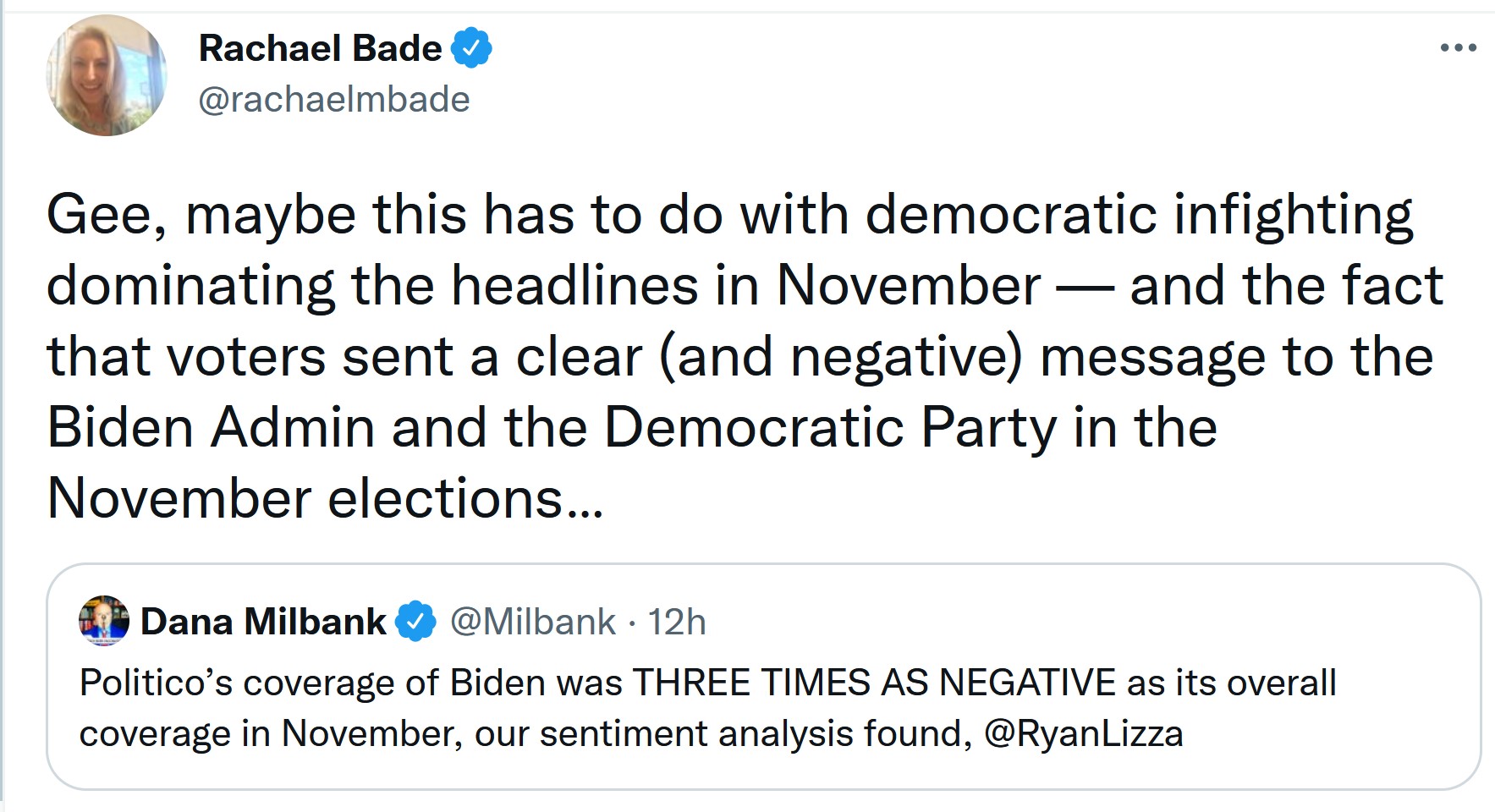1495x812 pixels.
Task: Open the @RyanLizza mention
Action: tap(1083, 733)
